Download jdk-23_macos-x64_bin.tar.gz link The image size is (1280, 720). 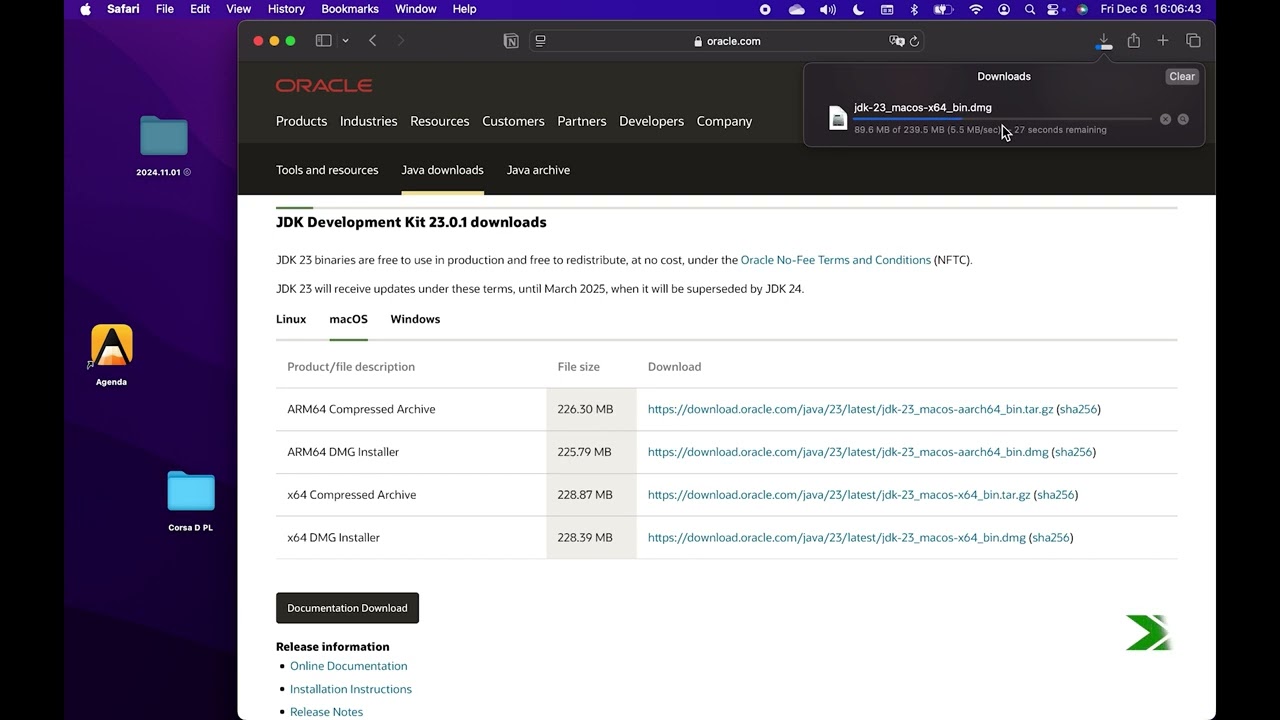point(839,495)
